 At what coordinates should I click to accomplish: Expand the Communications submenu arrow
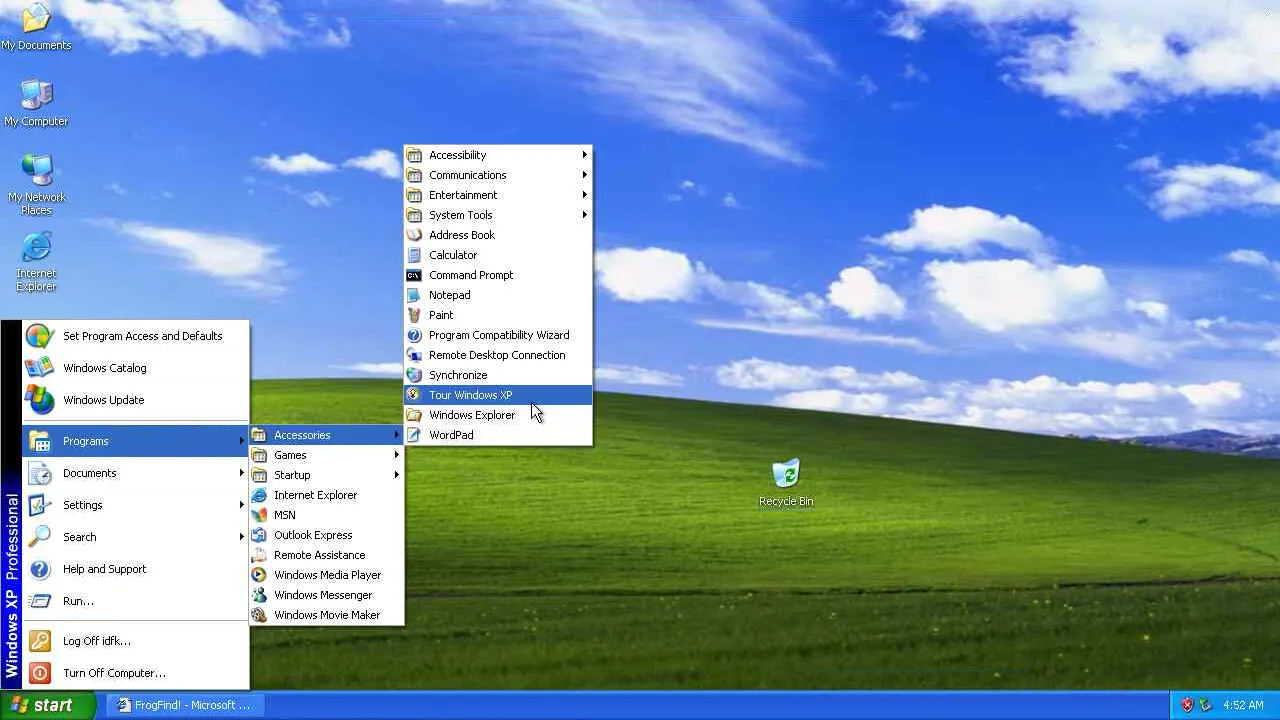click(584, 175)
